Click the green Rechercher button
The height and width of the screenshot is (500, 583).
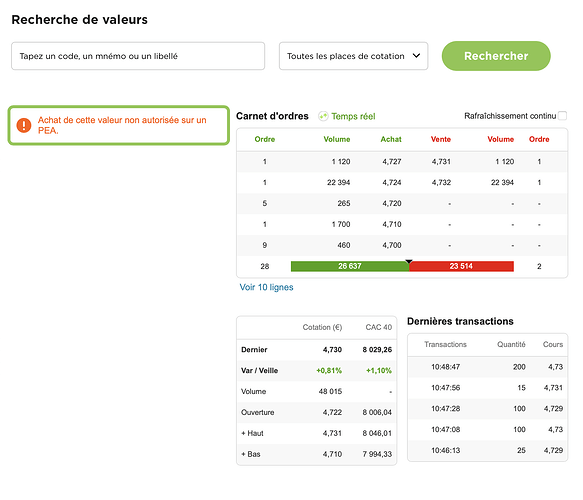tap(496, 56)
